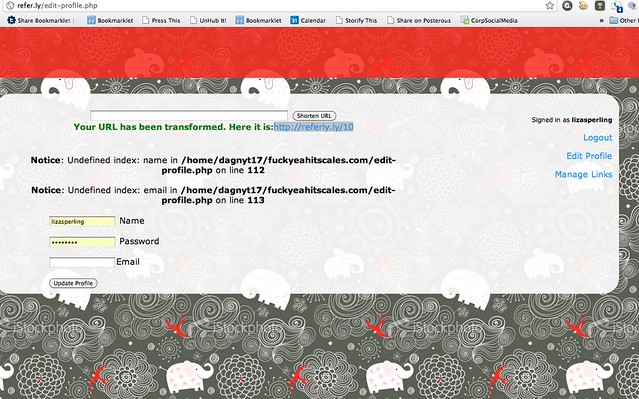Screen dimensions: 639x399
Task: Open the Other bookmarks folder
Action: 624,20
